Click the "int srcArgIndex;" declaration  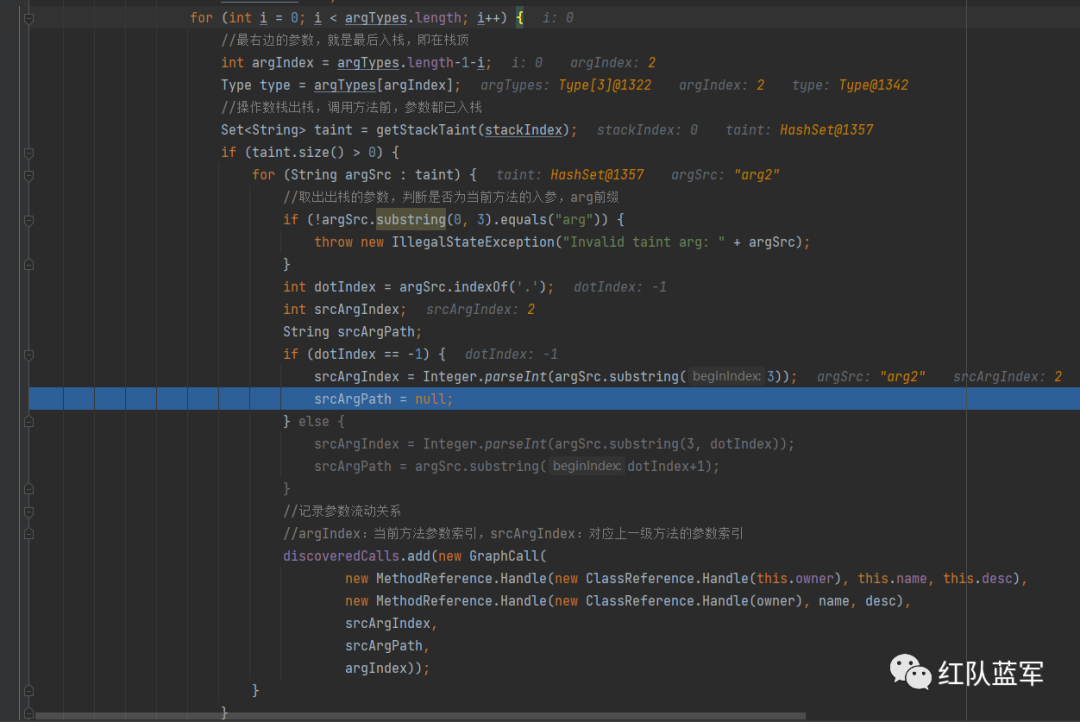[344, 309]
